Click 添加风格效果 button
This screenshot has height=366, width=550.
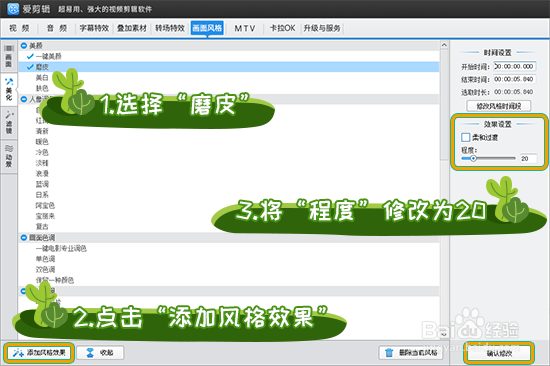click(x=39, y=353)
